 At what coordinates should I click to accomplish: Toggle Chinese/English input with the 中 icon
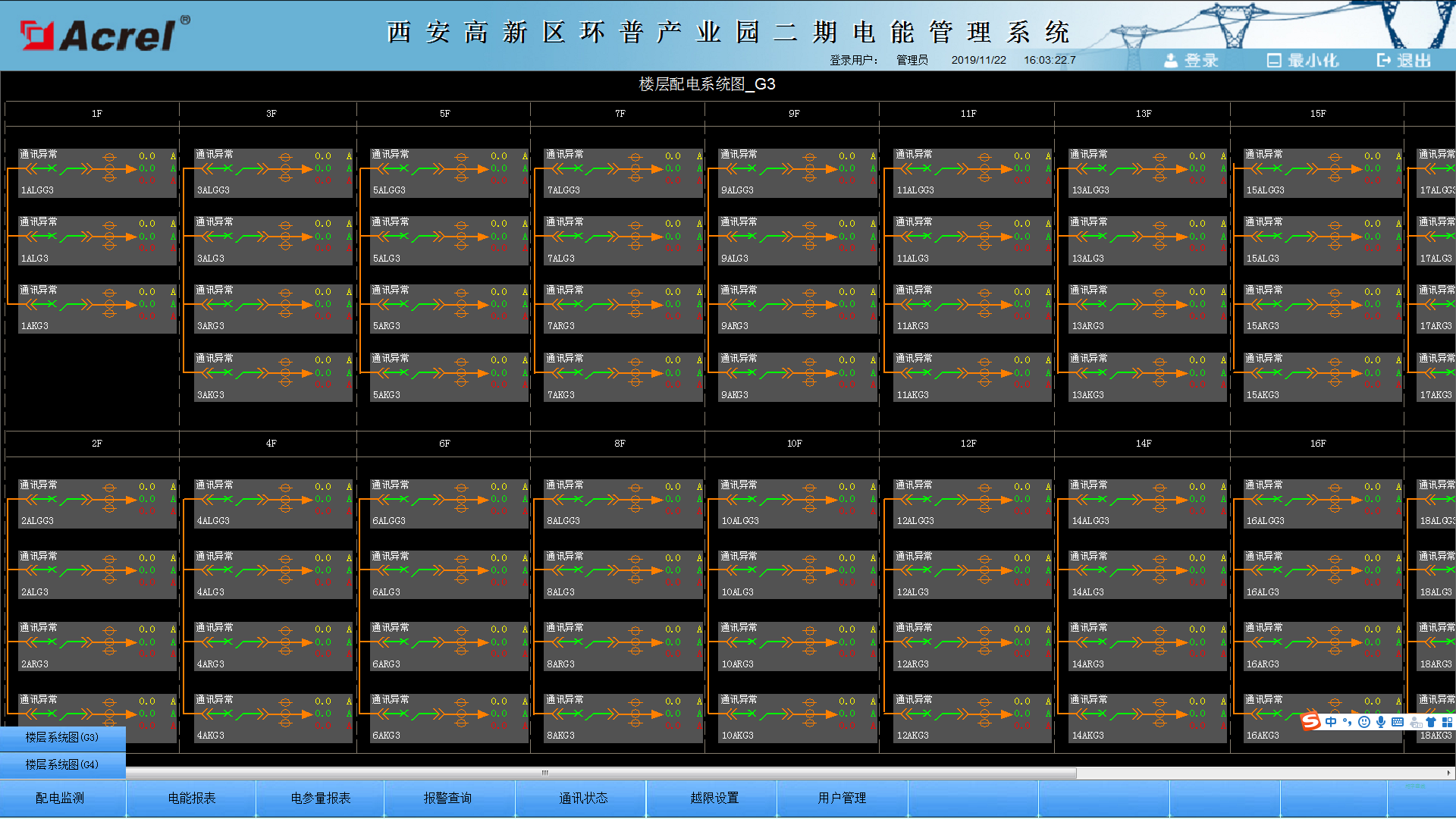tap(1332, 721)
